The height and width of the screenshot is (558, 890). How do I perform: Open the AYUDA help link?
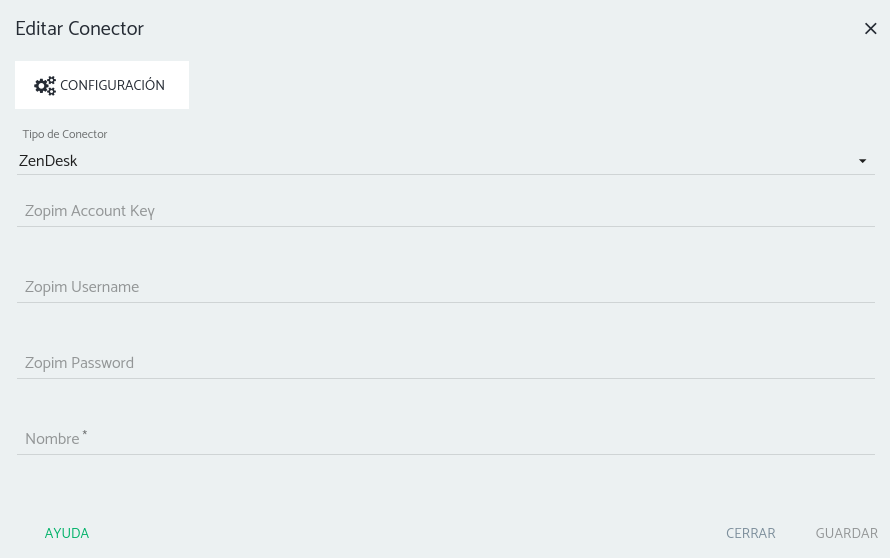(67, 534)
